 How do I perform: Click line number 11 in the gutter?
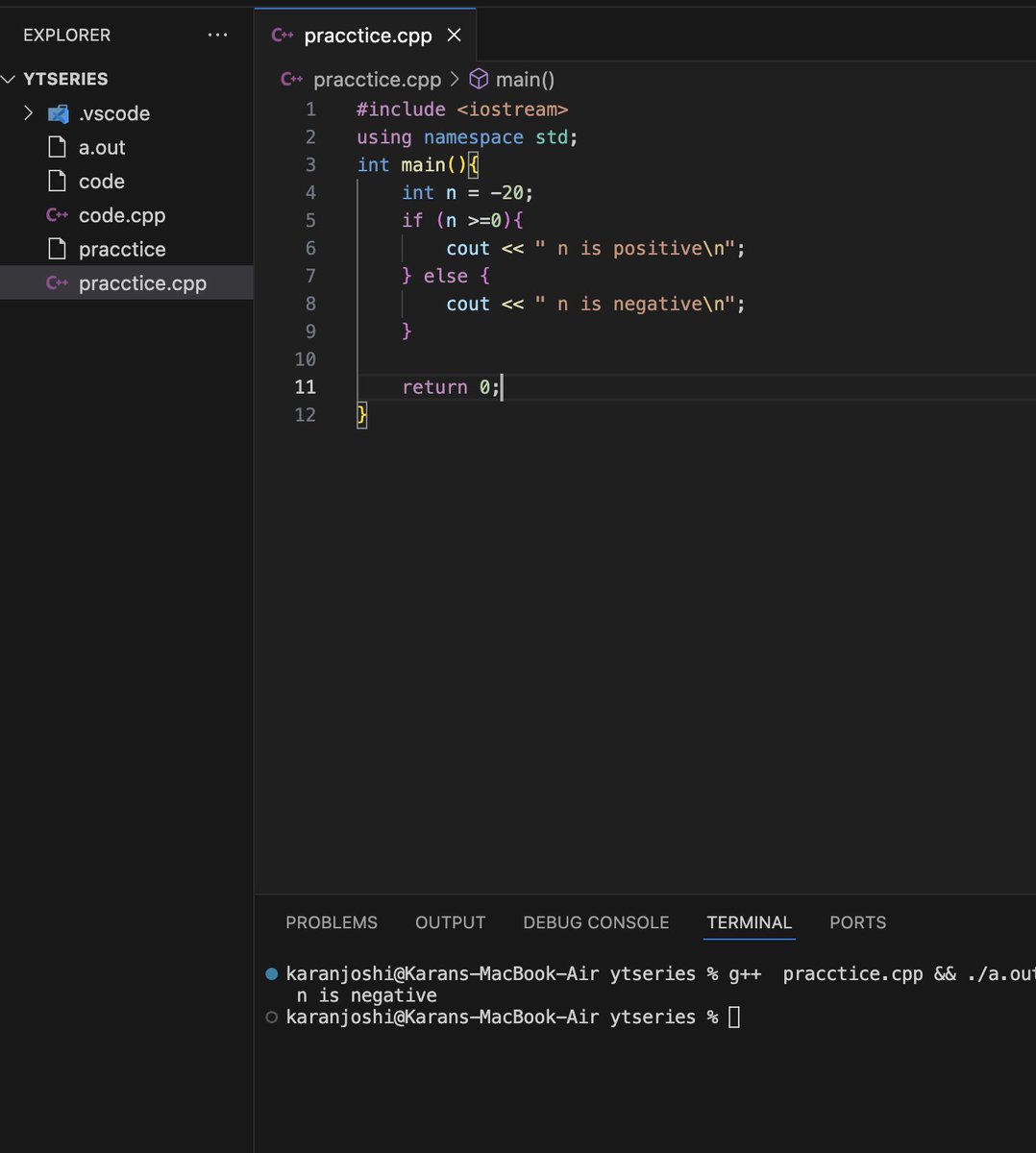click(305, 386)
